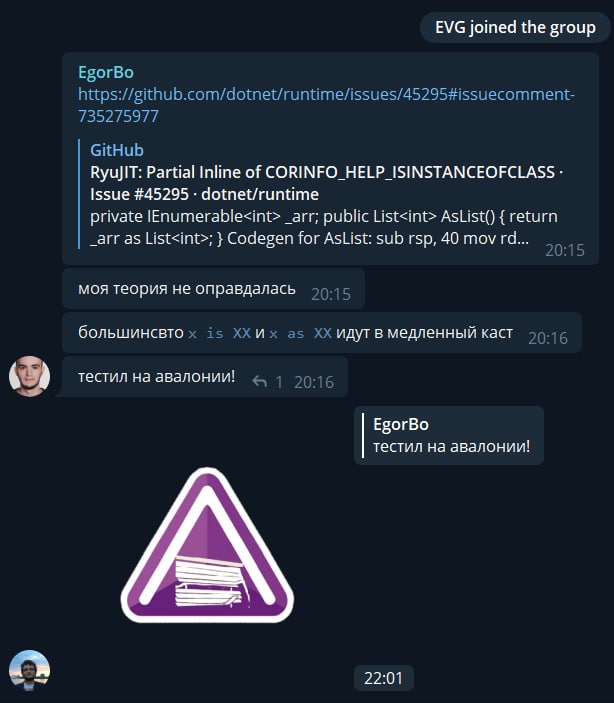
Task: Click the bottom user's avatar photo
Action: tap(30, 670)
